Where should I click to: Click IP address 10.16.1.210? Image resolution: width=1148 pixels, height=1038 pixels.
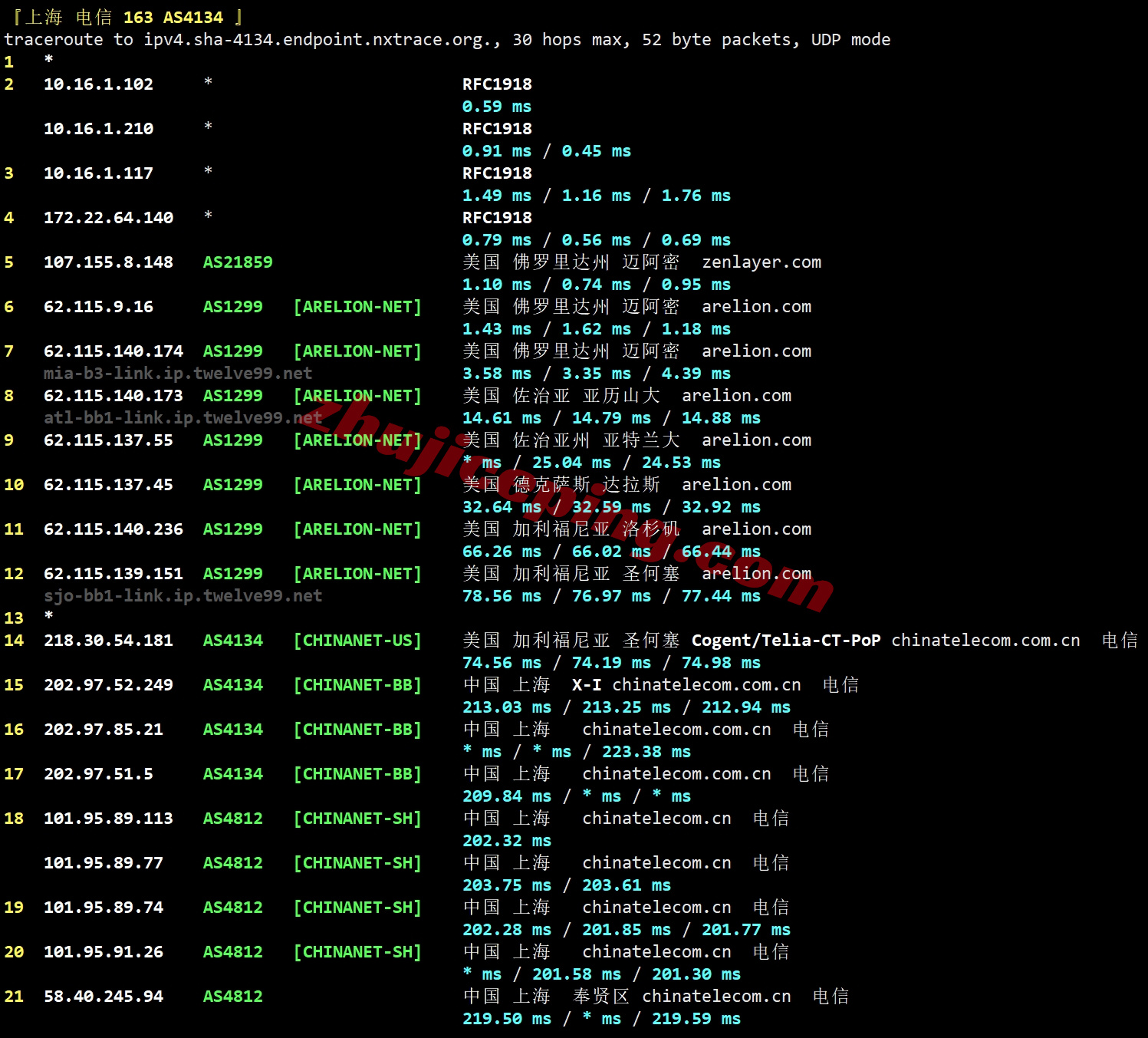(98, 129)
